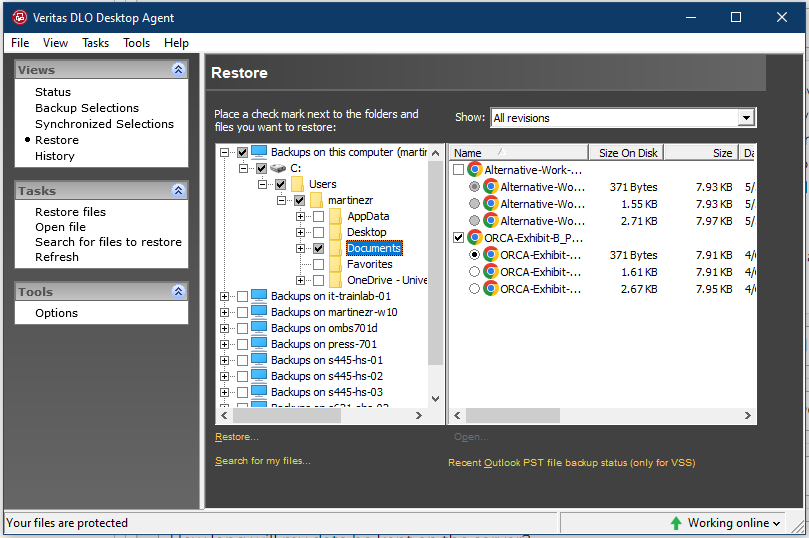Sort by the Size On Disk column header

point(626,153)
